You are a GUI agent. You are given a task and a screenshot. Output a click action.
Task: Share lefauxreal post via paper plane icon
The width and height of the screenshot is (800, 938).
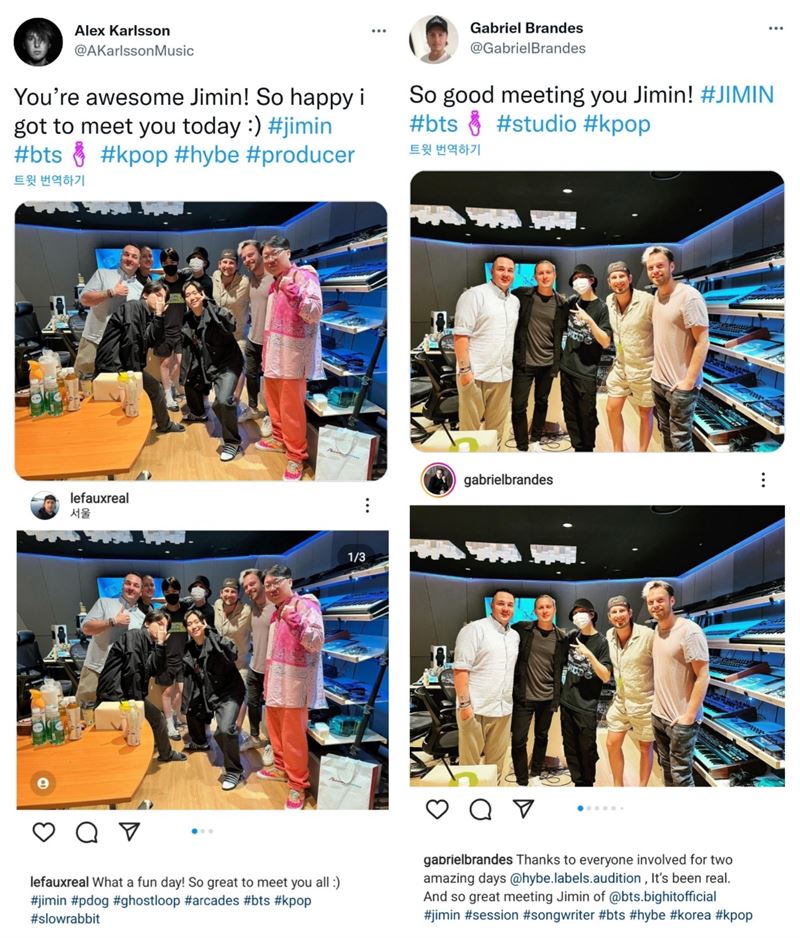click(x=129, y=831)
